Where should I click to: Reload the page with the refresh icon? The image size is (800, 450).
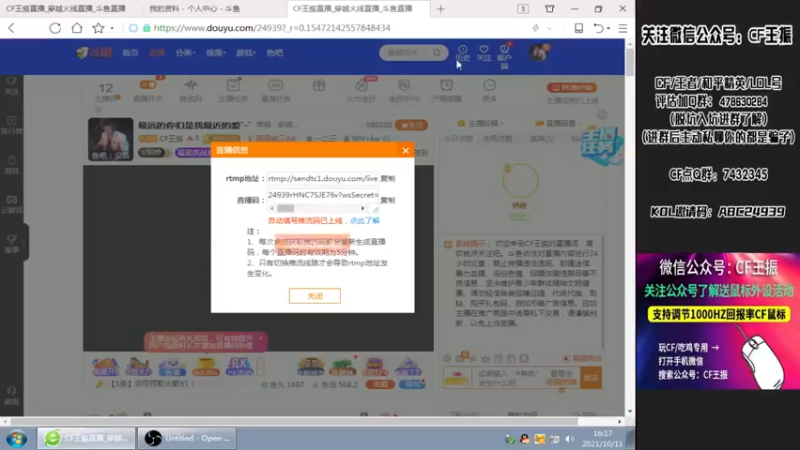click(x=55, y=28)
